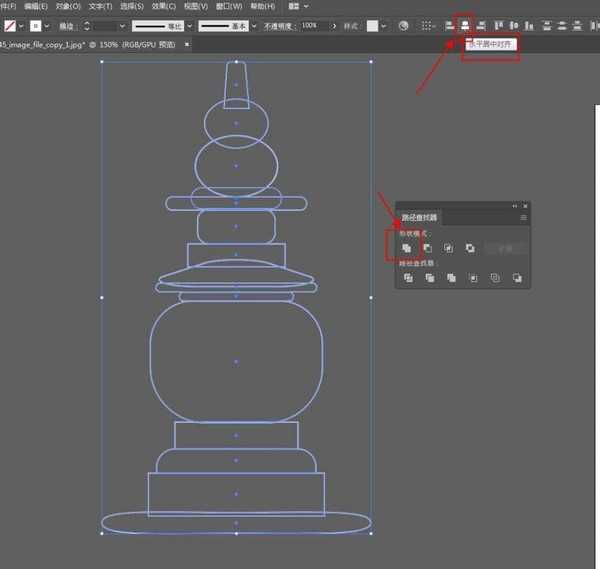Expand the graphic style dropdown
The image size is (600, 569).
click(x=384, y=25)
